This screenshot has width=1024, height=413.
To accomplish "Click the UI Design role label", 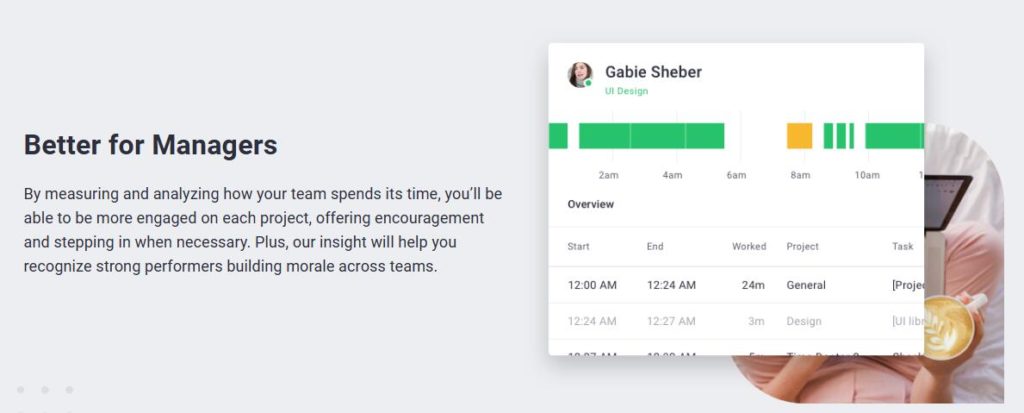I will (x=626, y=91).
